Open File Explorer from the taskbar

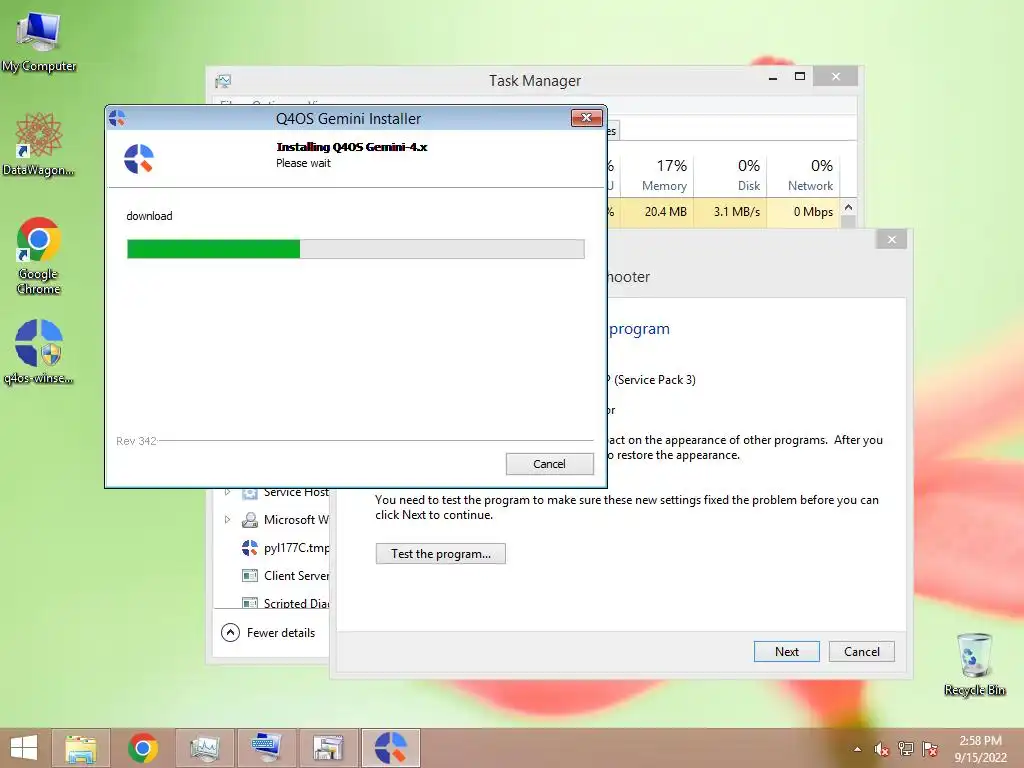pyautogui.click(x=81, y=748)
